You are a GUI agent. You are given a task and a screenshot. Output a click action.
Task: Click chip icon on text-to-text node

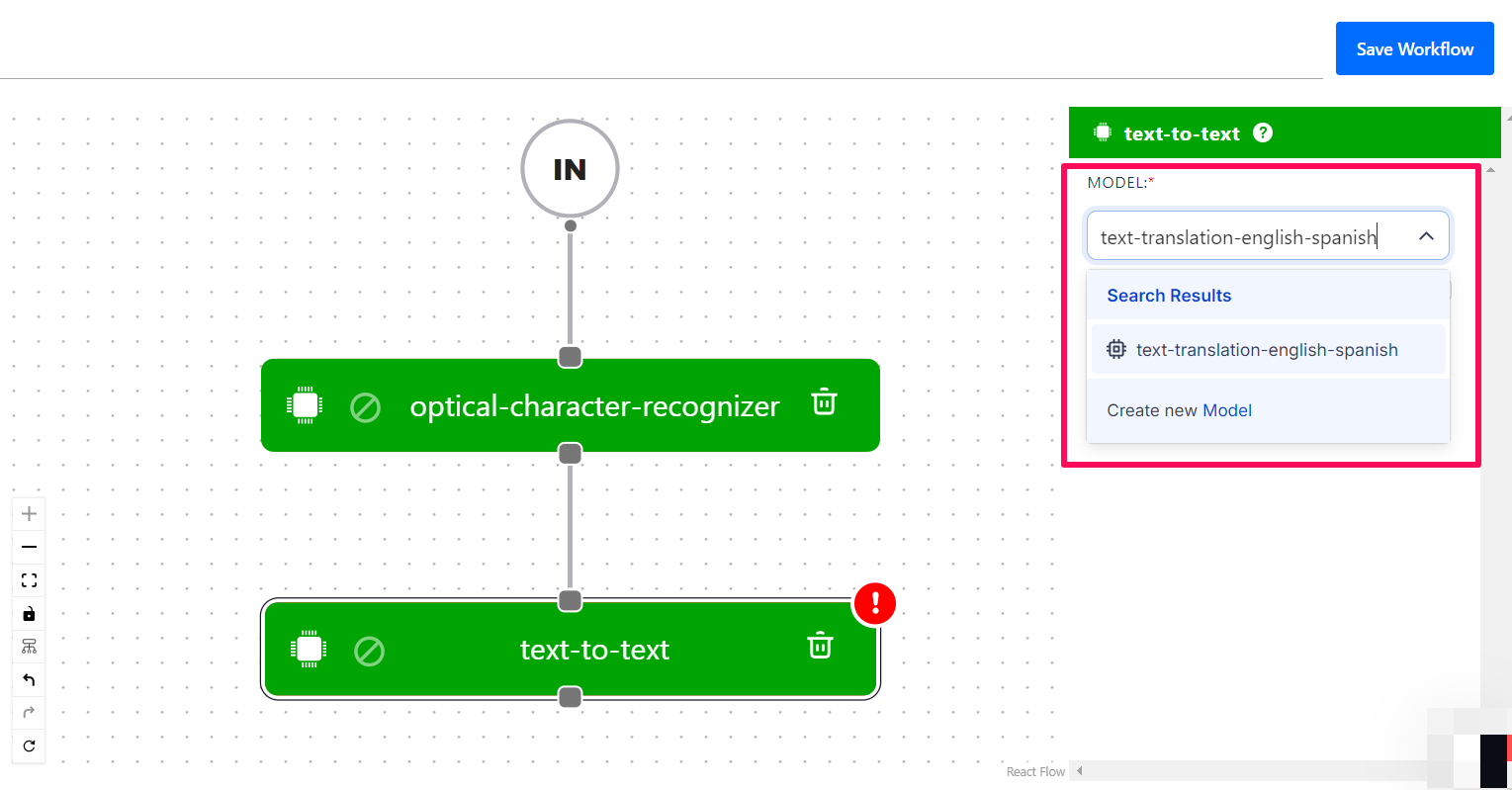[x=309, y=649]
